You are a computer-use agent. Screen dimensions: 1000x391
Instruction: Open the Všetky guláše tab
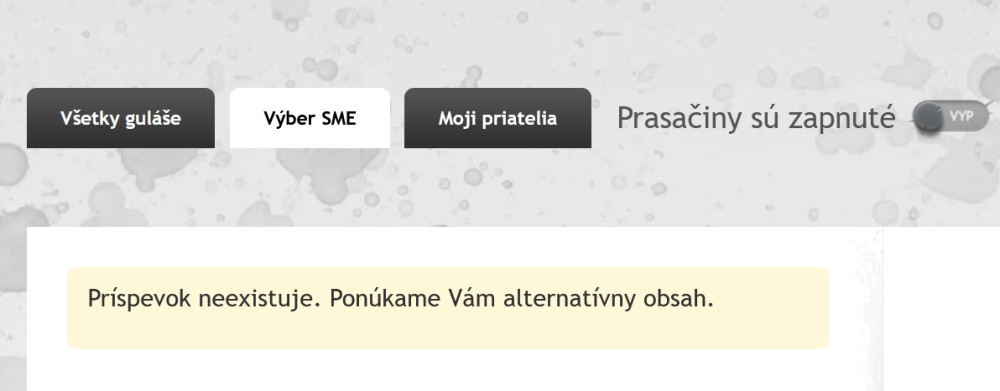point(121,118)
